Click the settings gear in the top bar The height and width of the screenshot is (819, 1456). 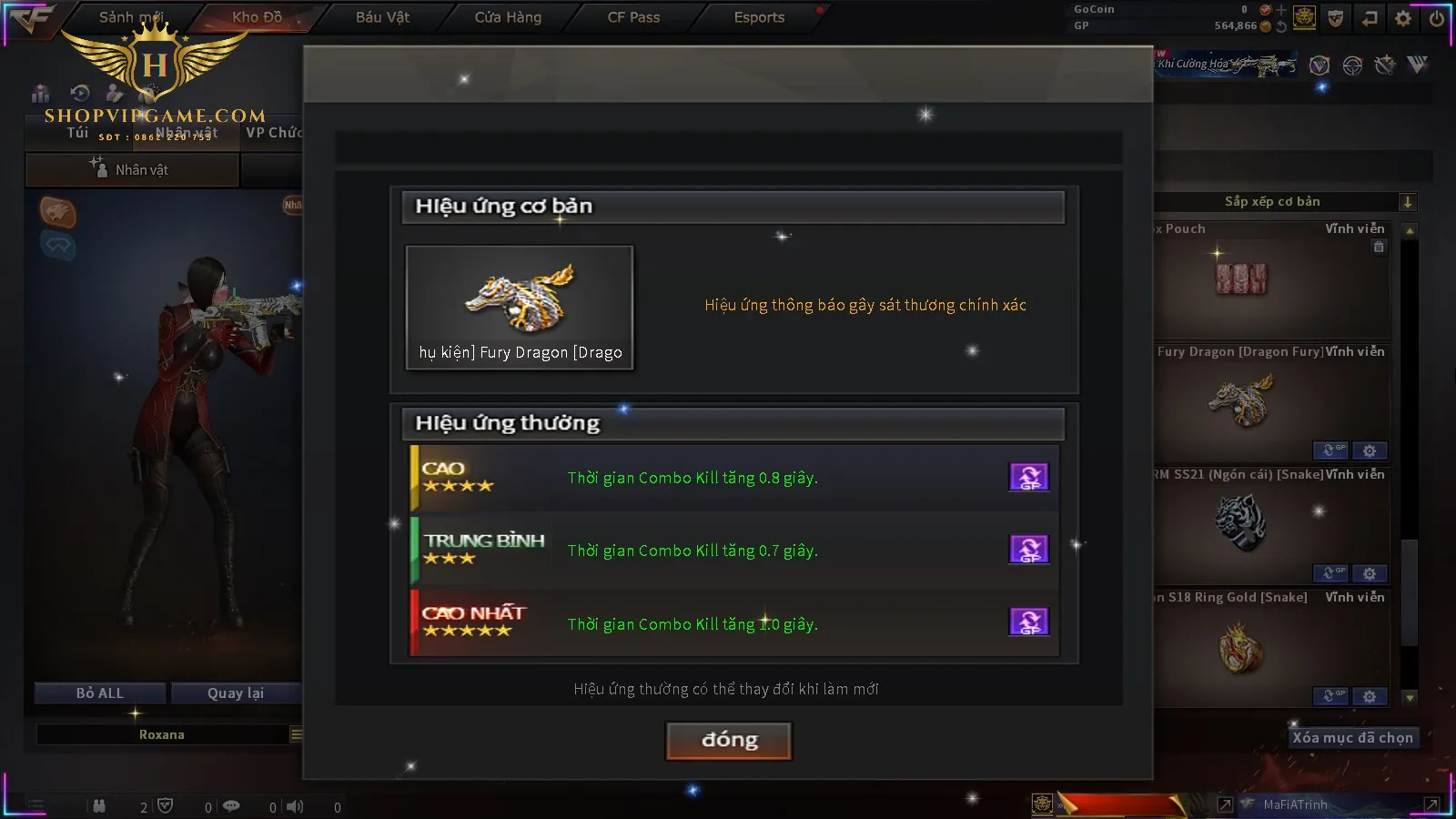pyautogui.click(x=1403, y=18)
